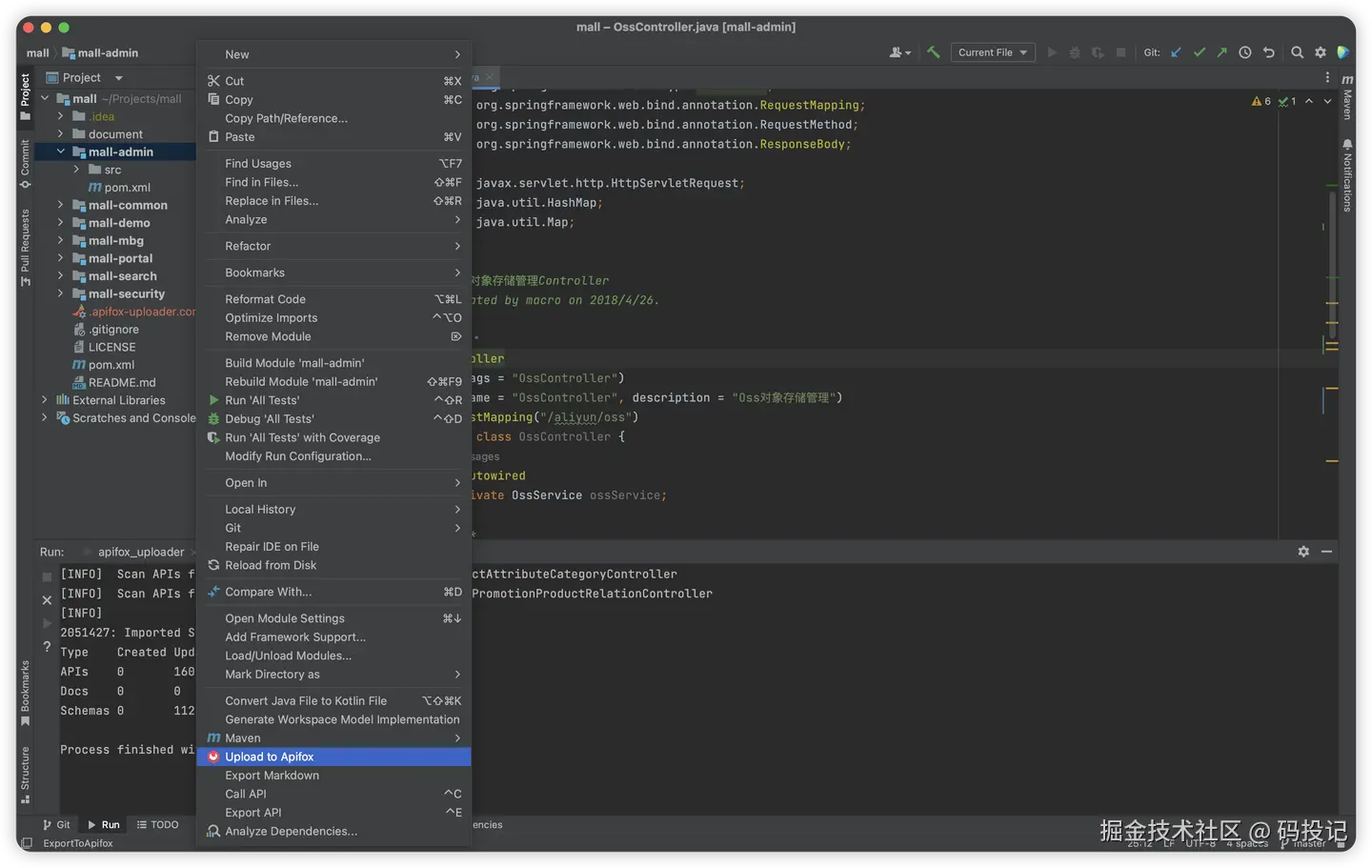Toggle the Project tool window sidebar tab
Viewport: 1372px width, 868px height.
pyautogui.click(x=25, y=96)
